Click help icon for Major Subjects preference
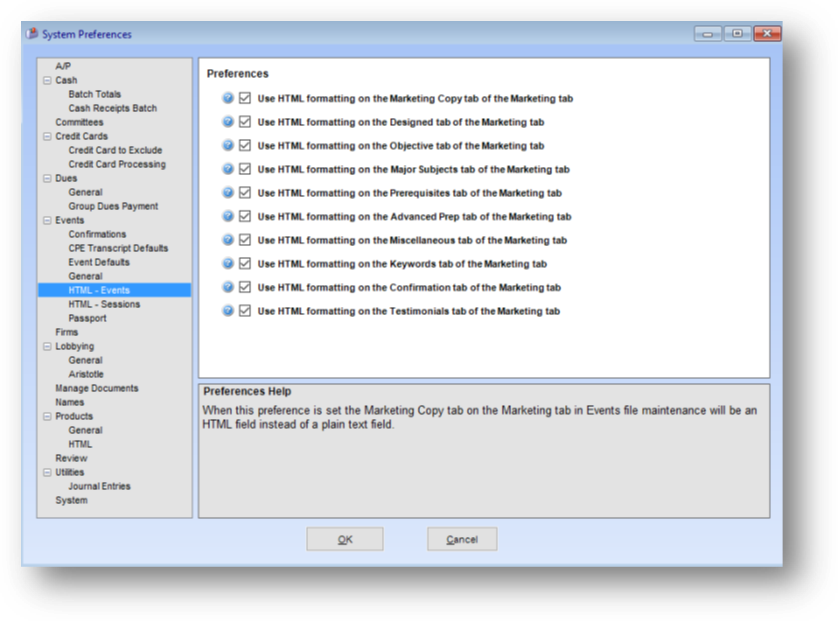The width and height of the screenshot is (838, 621). click(228, 169)
